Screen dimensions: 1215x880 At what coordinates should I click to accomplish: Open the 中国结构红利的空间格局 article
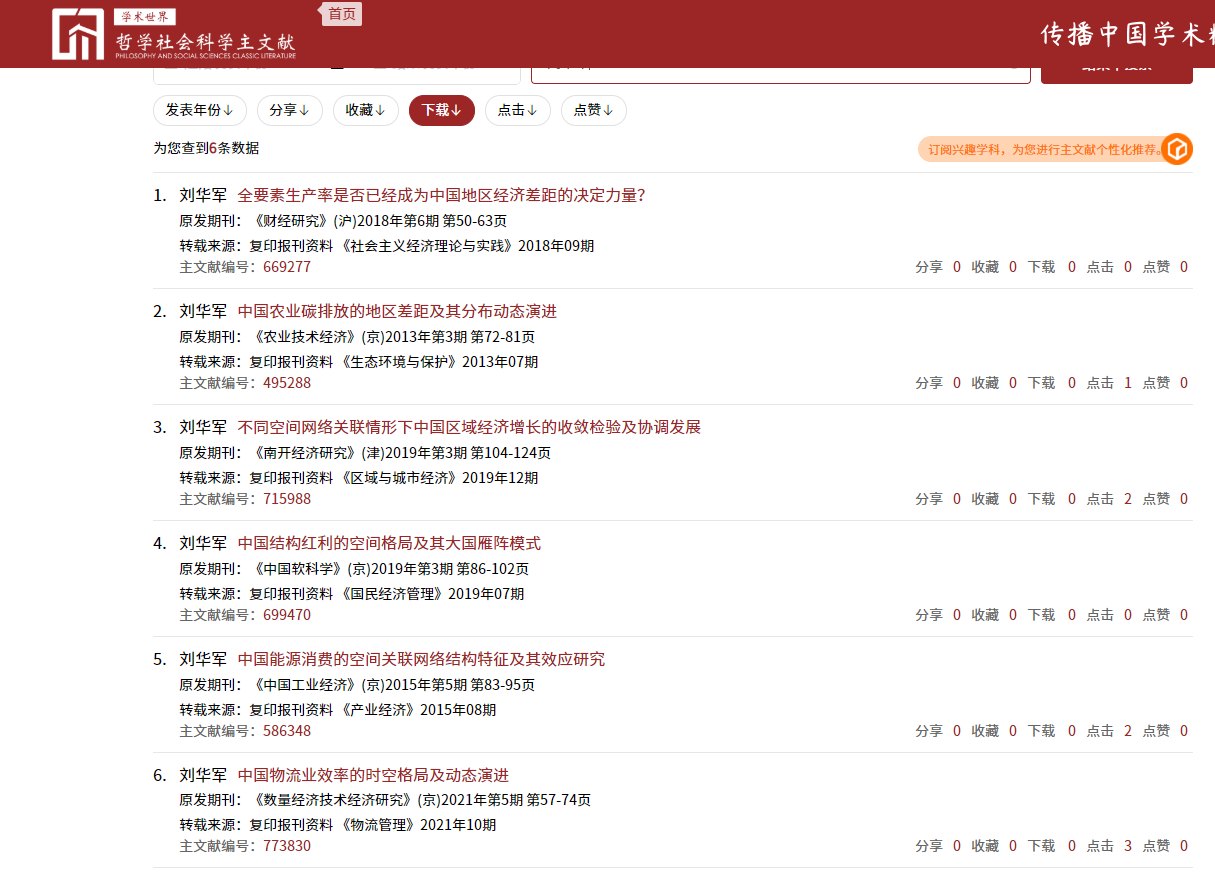pyautogui.click(x=389, y=543)
